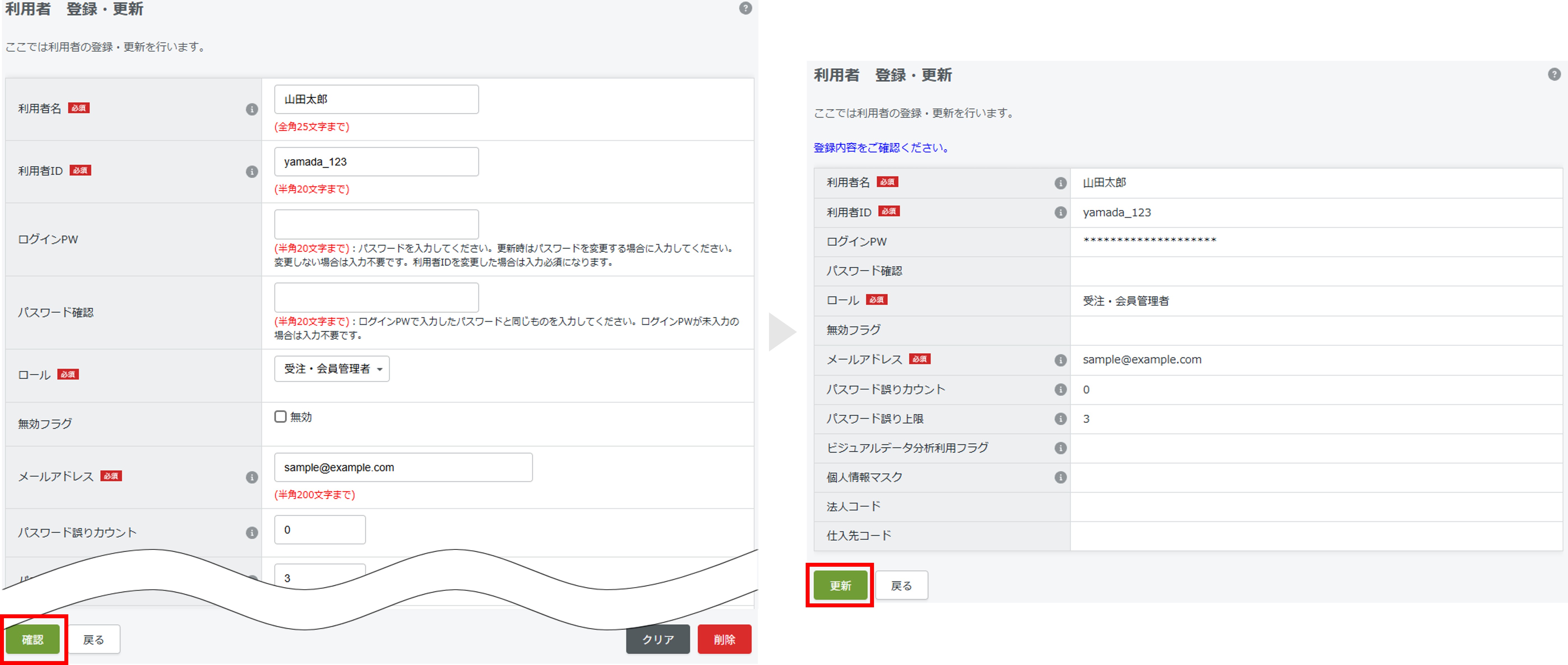Click (半角200文字まで) hint text
1568x665 pixels.
coord(315,494)
